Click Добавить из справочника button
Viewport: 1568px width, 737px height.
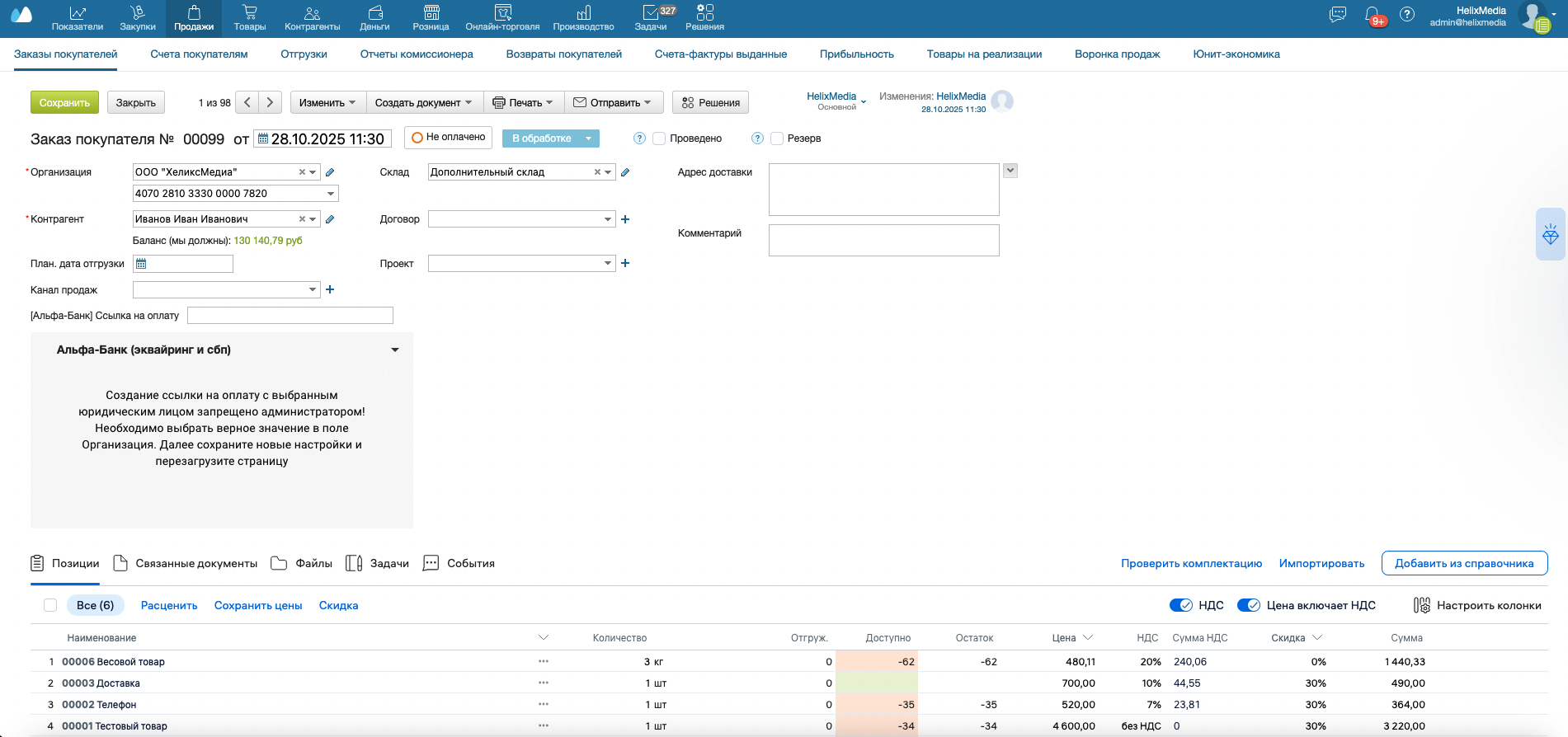point(1464,563)
